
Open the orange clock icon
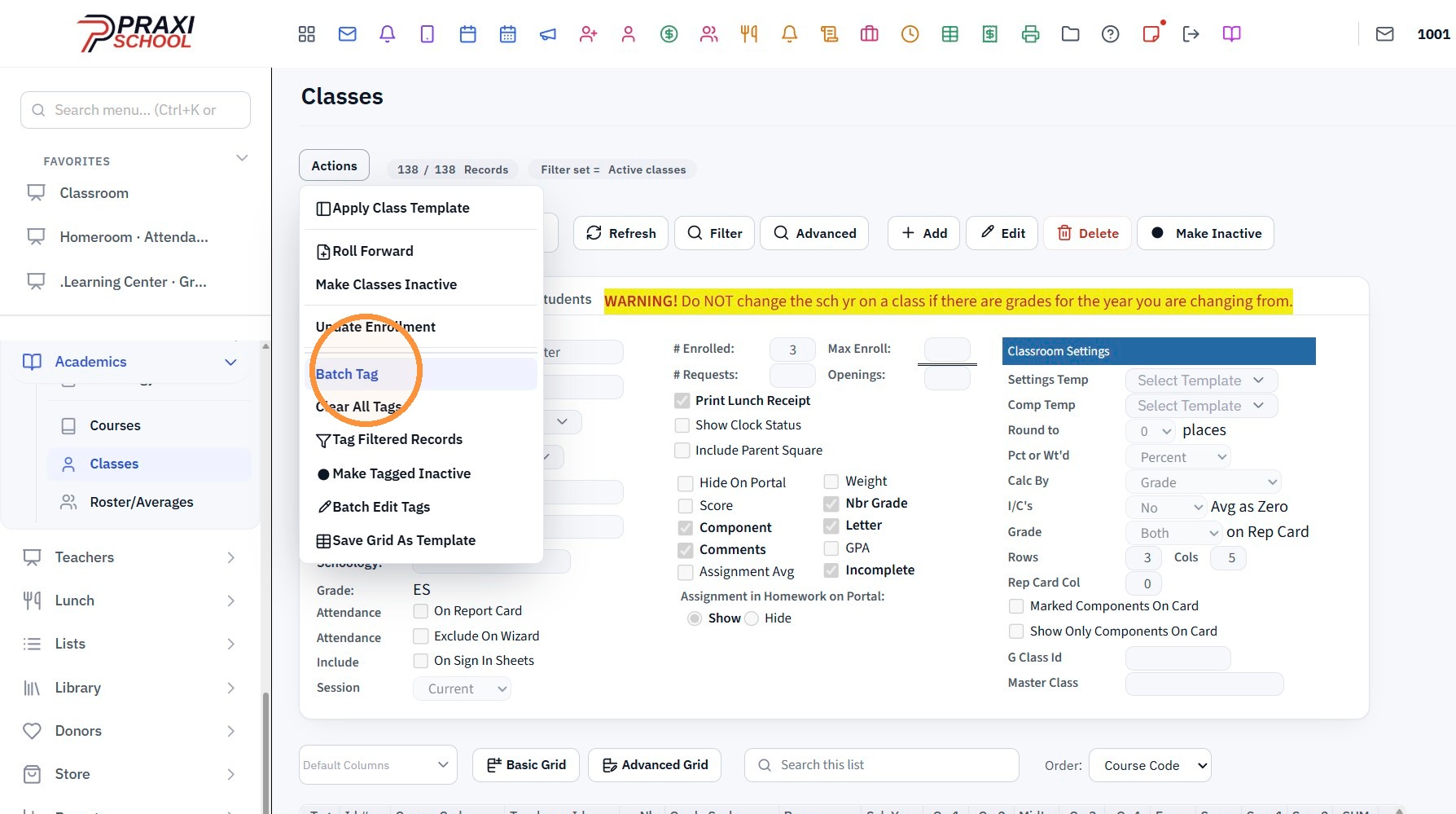coord(910,34)
